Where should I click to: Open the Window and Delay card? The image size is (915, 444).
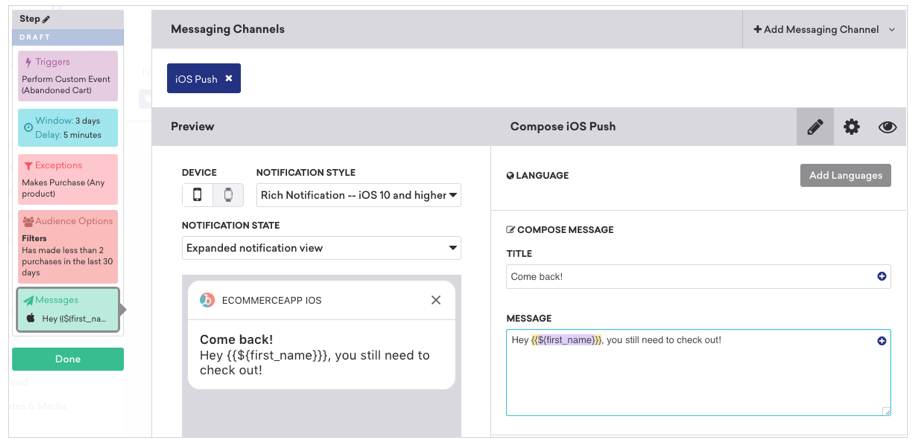click(x=68, y=128)
